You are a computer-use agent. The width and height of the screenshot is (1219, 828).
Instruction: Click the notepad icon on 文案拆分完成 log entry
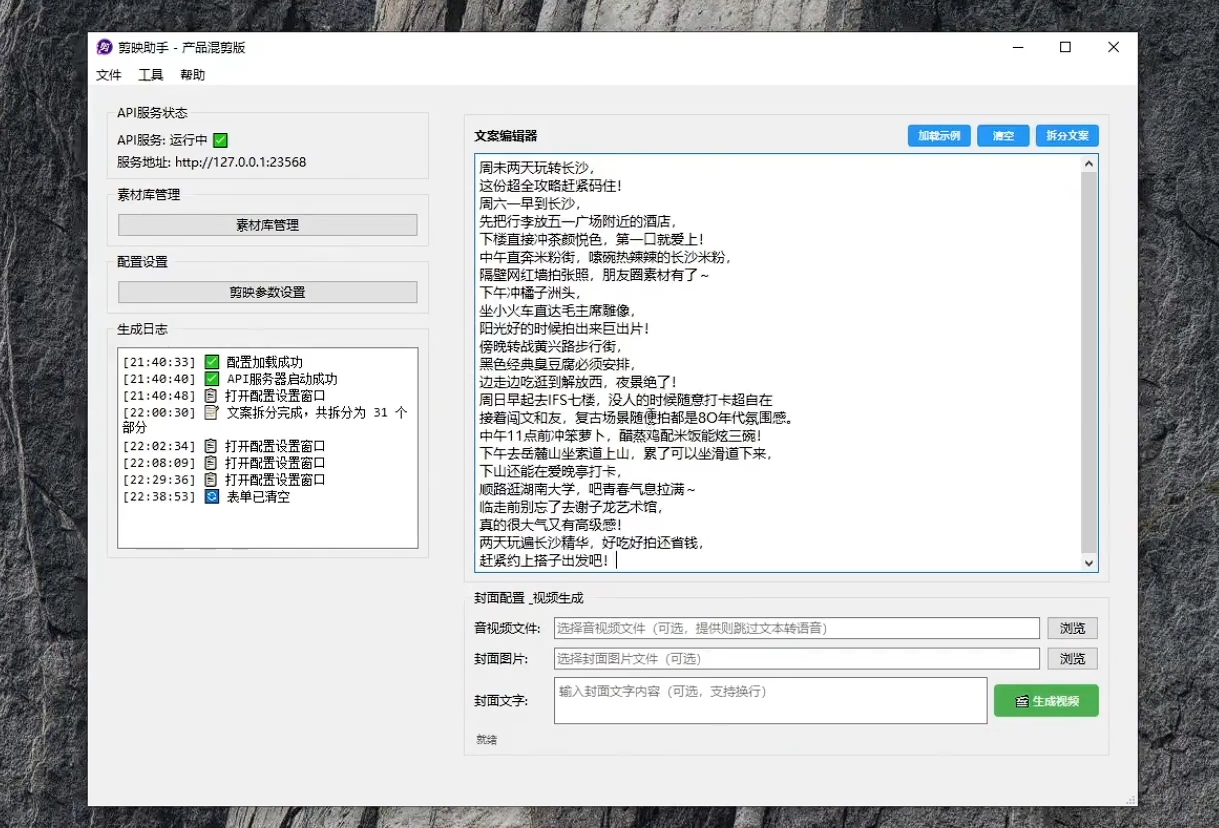point(212,413)
